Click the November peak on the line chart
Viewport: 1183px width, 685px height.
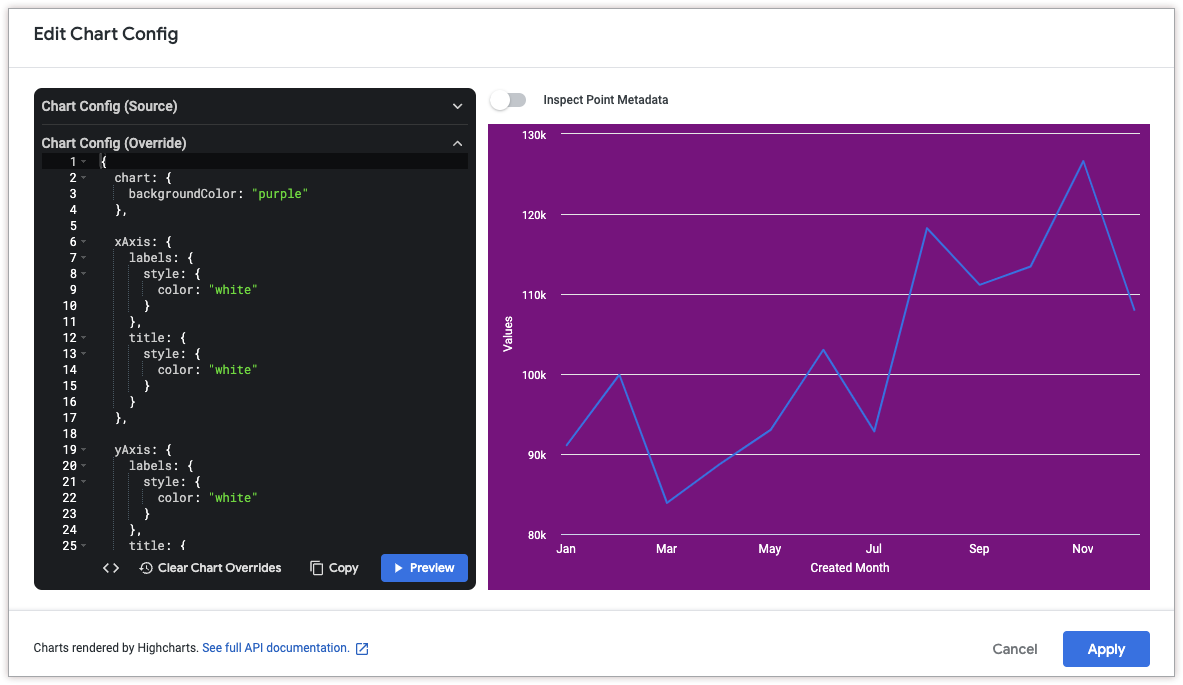(1083, 161)
